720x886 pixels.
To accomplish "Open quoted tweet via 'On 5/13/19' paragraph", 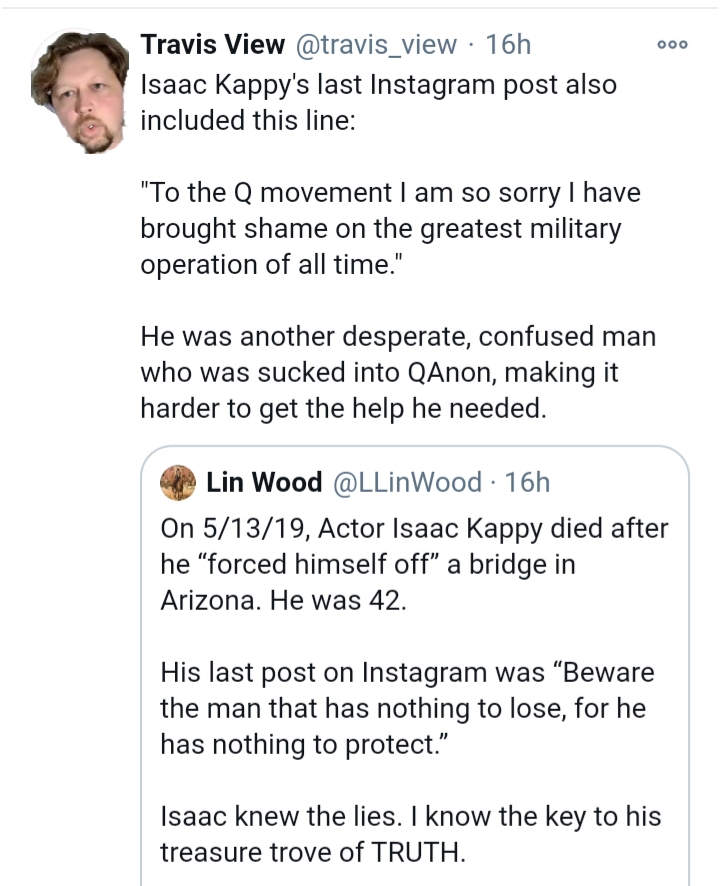I will coord(414,564).
